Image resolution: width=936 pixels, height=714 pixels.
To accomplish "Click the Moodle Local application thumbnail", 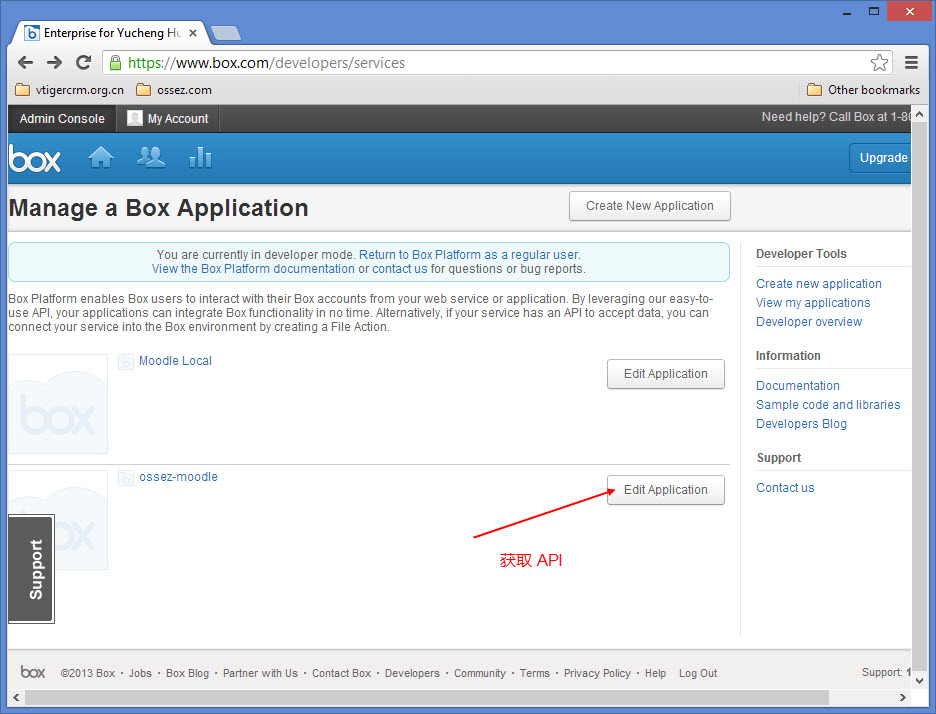I will coord(58,404).
